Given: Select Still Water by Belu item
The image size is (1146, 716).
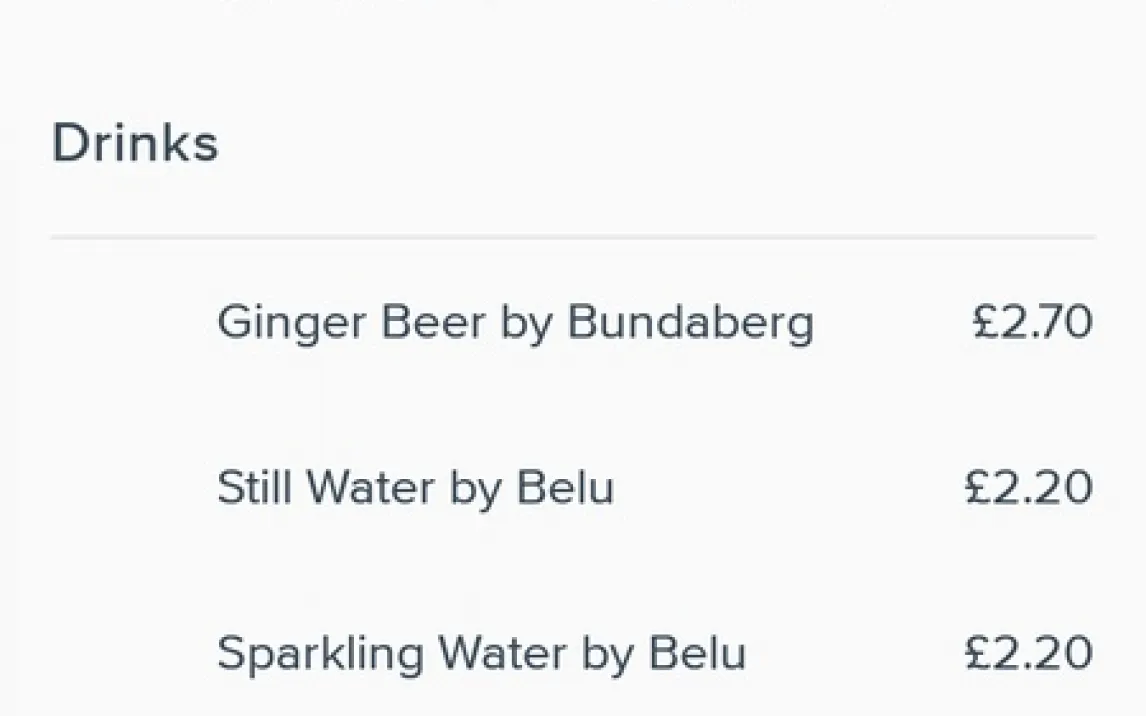Looking at the screenshot, I should [415, 488].
